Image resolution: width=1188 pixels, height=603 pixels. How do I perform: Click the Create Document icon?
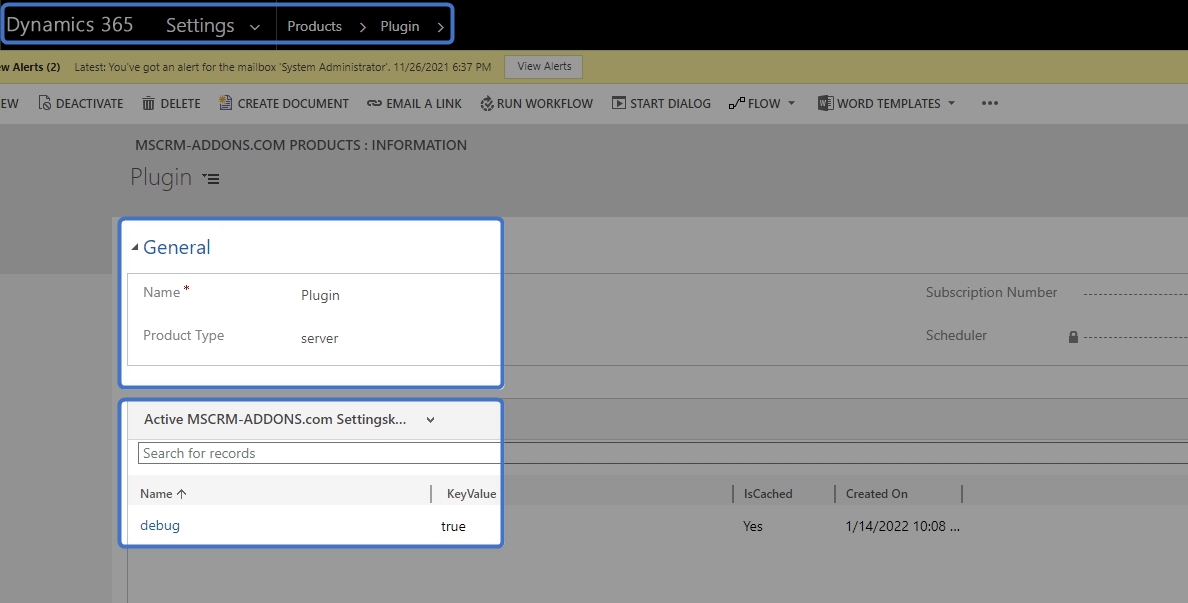225,103
